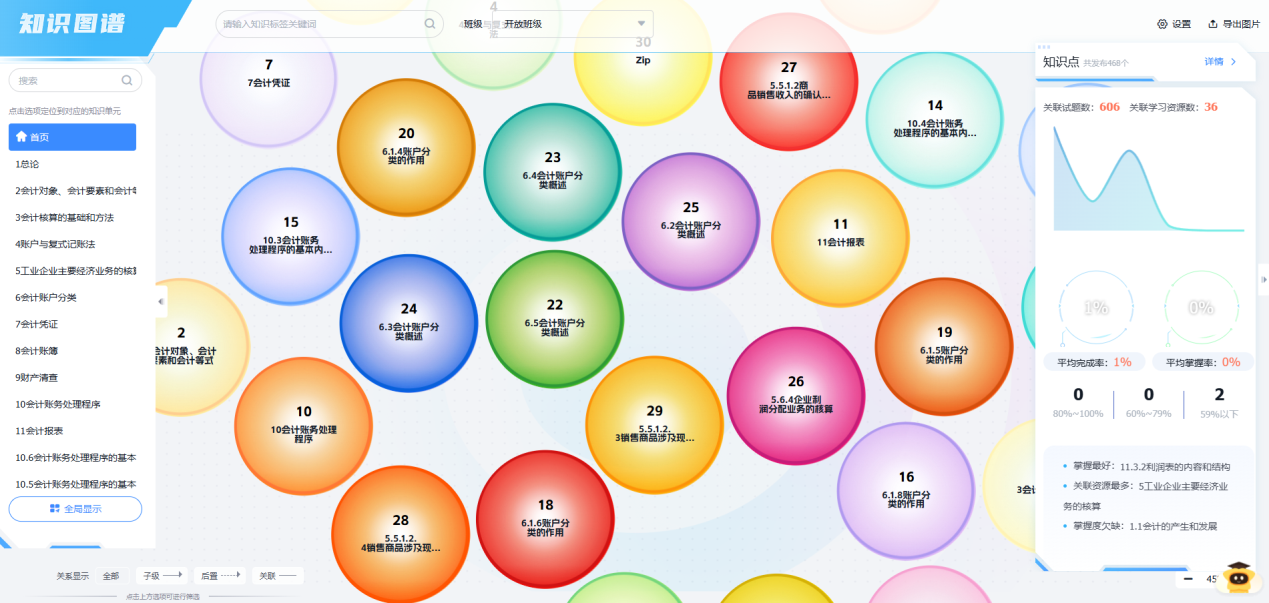The height and width of the screenshot is (603, 1269).
Task: Toggle the 子级 relationship filter
Action: [x=163, y=575]
